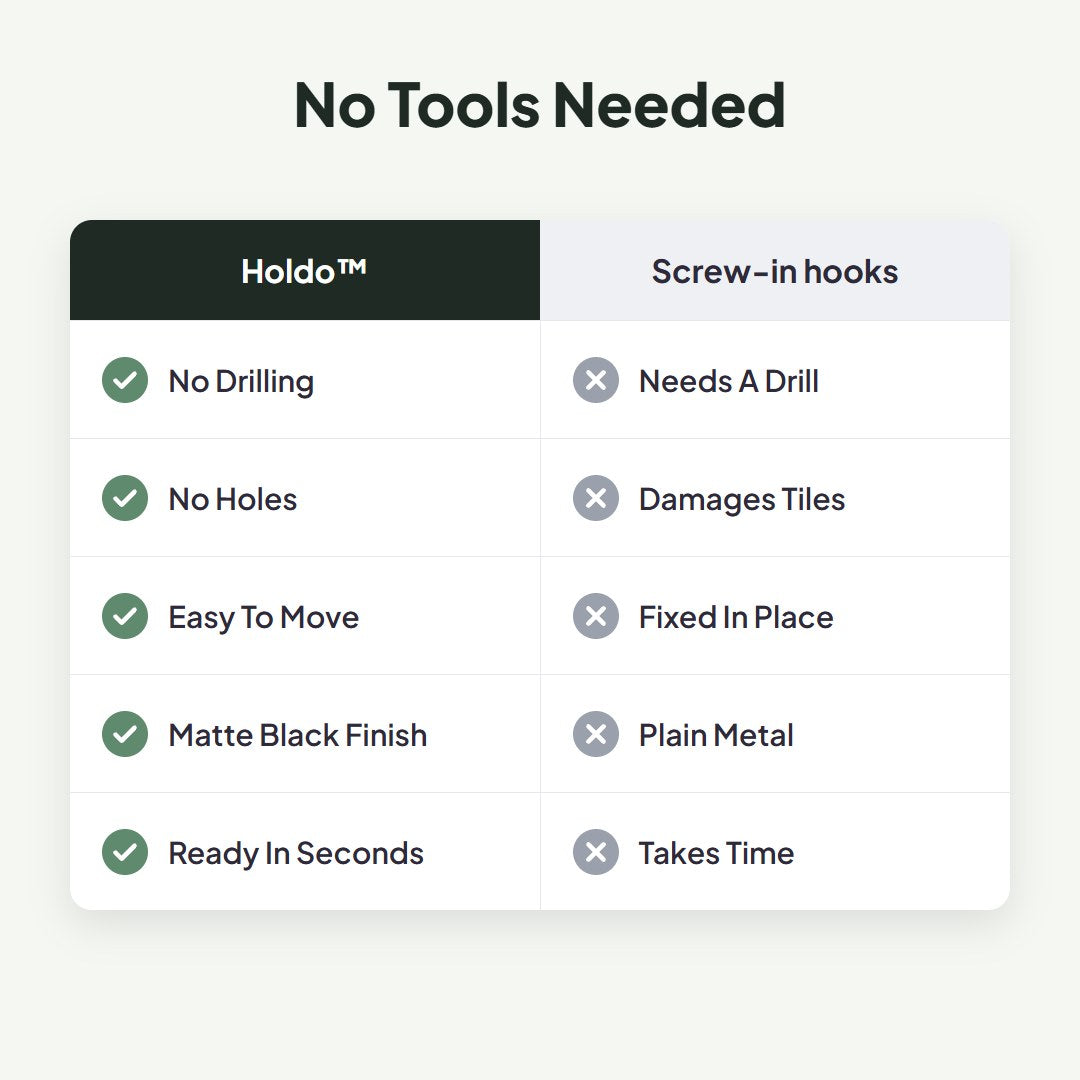
Task: Click the green checkmark next to Easy To Move
Action: point(125,616)
